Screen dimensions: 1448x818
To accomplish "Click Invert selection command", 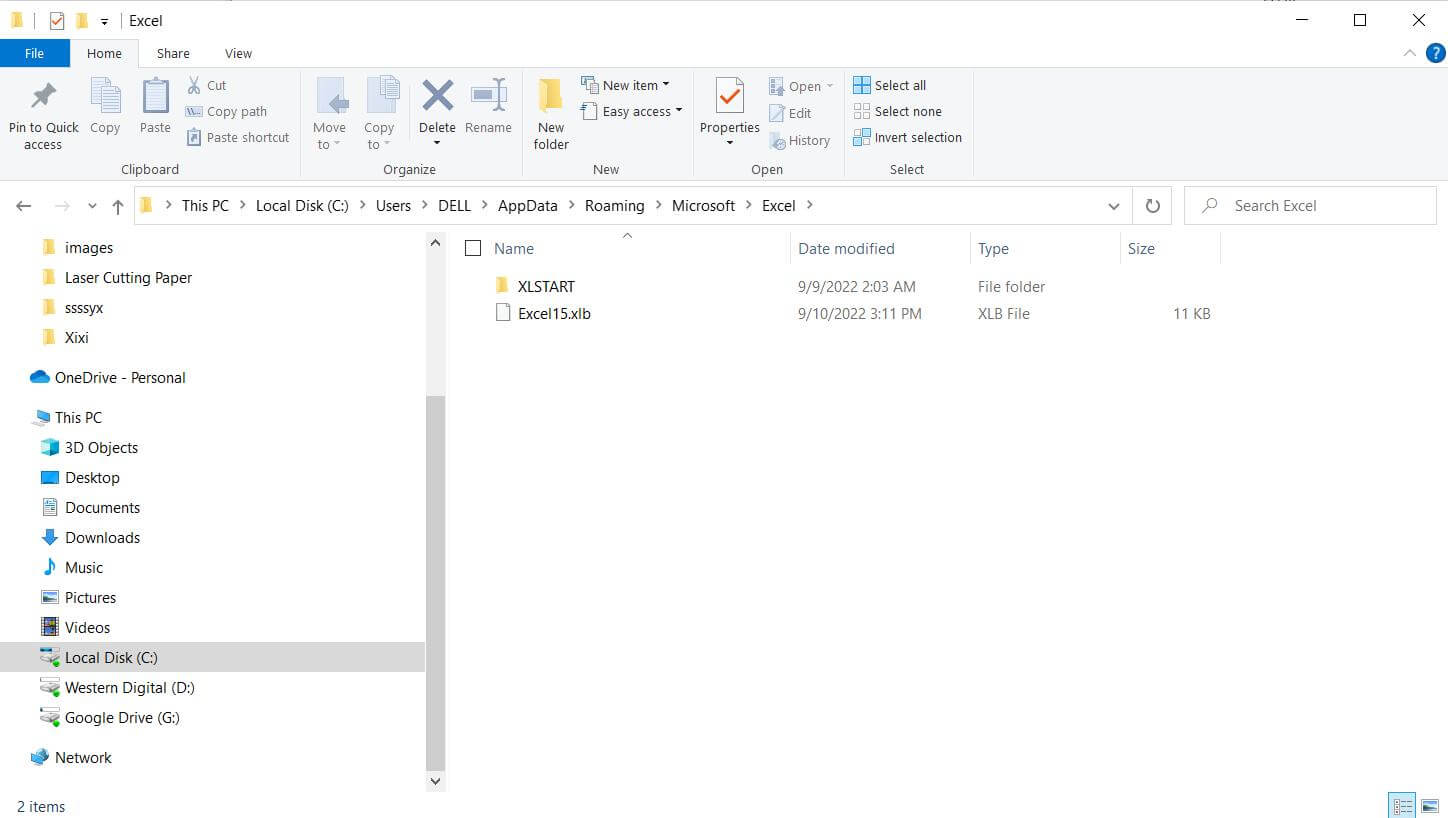I will point(907,137).
